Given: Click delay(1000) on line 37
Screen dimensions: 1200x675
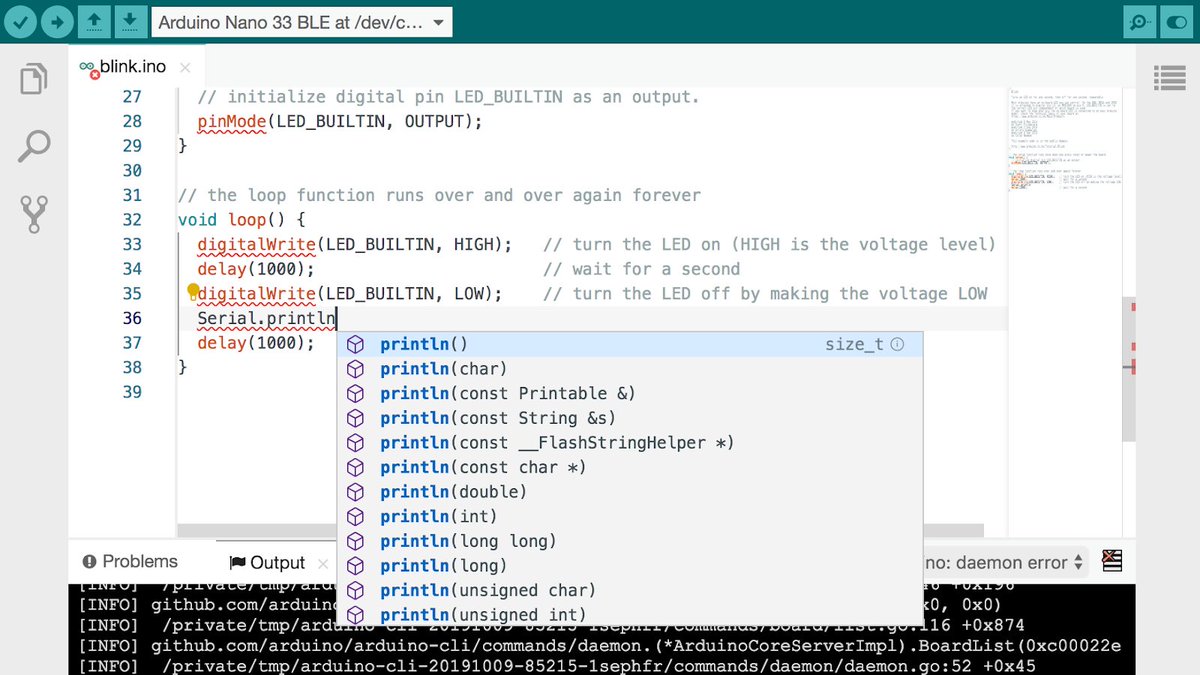Looking at the screenshot, I should pos(256,343).
